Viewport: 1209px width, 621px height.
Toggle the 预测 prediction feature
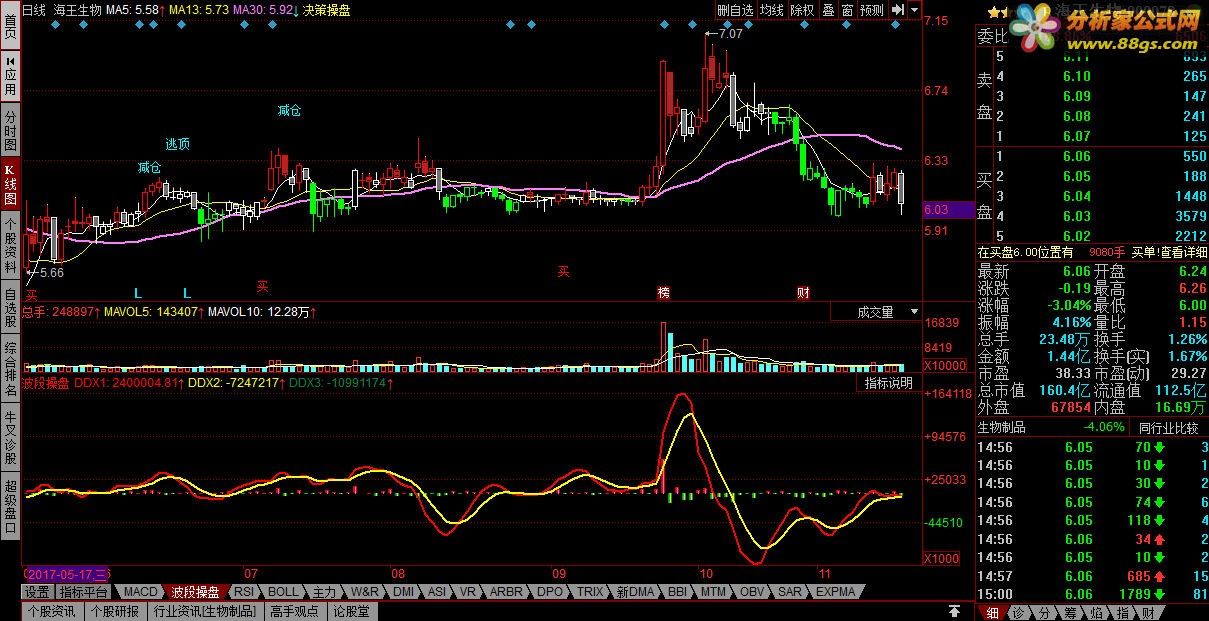[x=872, y=10]
